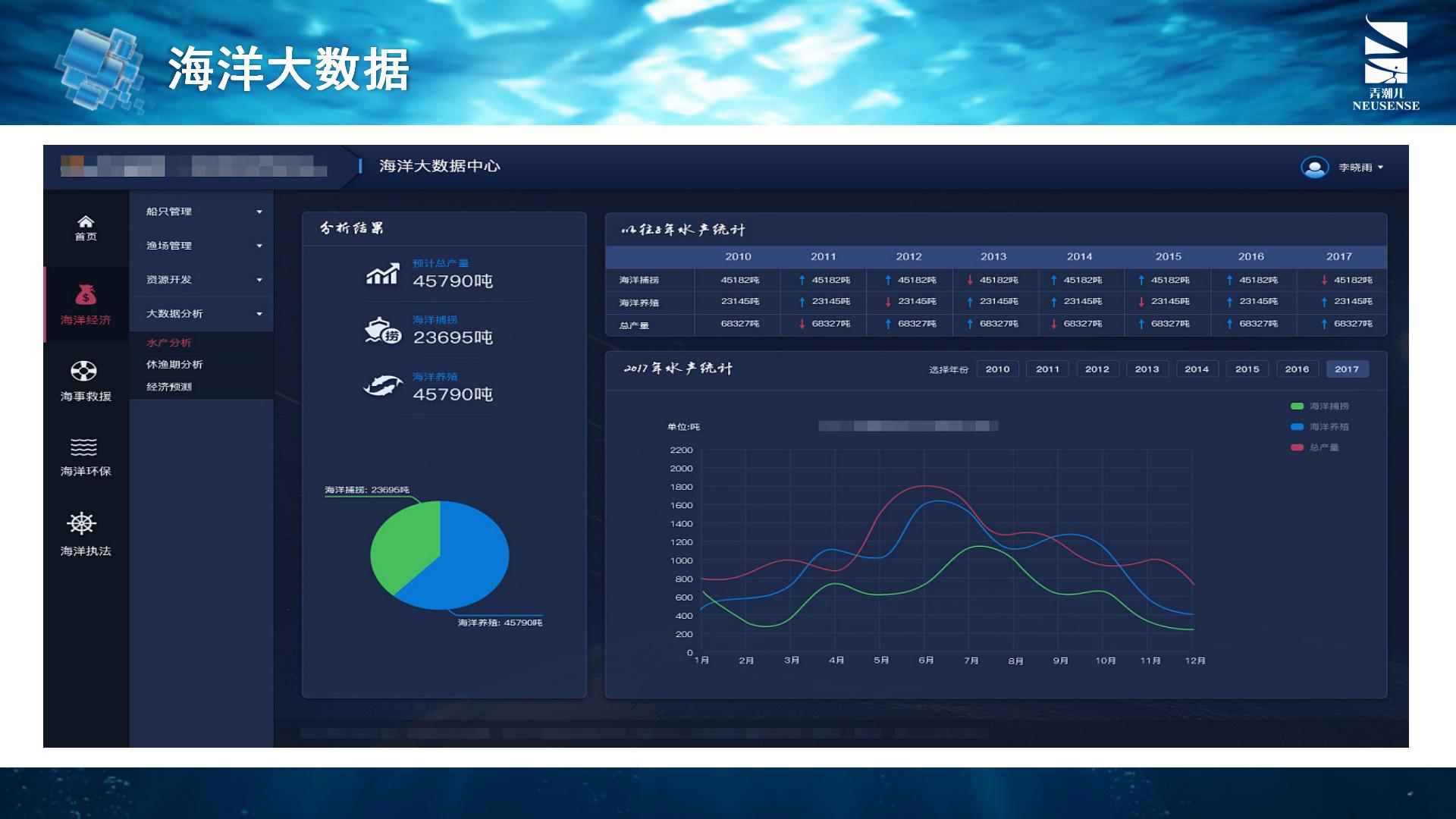The image size is (1456, 819).
Task: Select year 2014 for the chart
Action: (1197, 369)
